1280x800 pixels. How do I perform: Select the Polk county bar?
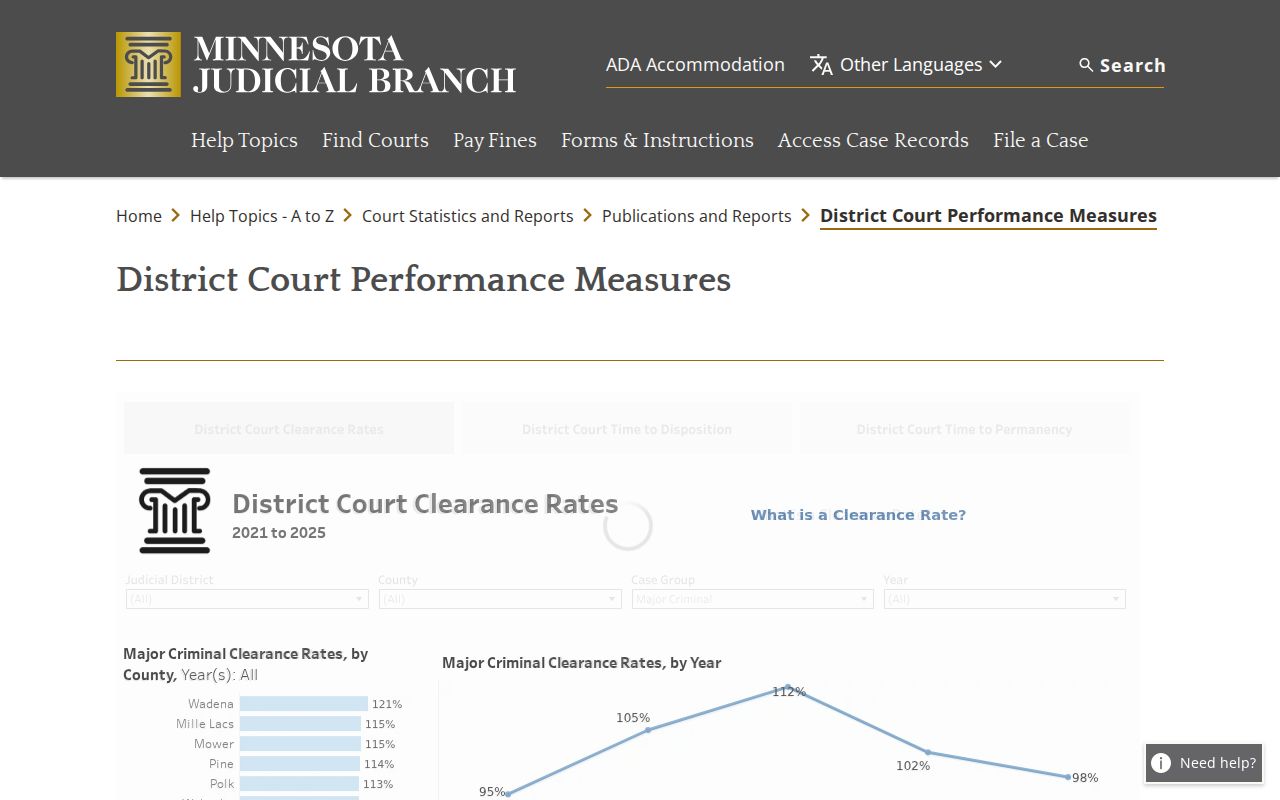click(x=299, y=784)
